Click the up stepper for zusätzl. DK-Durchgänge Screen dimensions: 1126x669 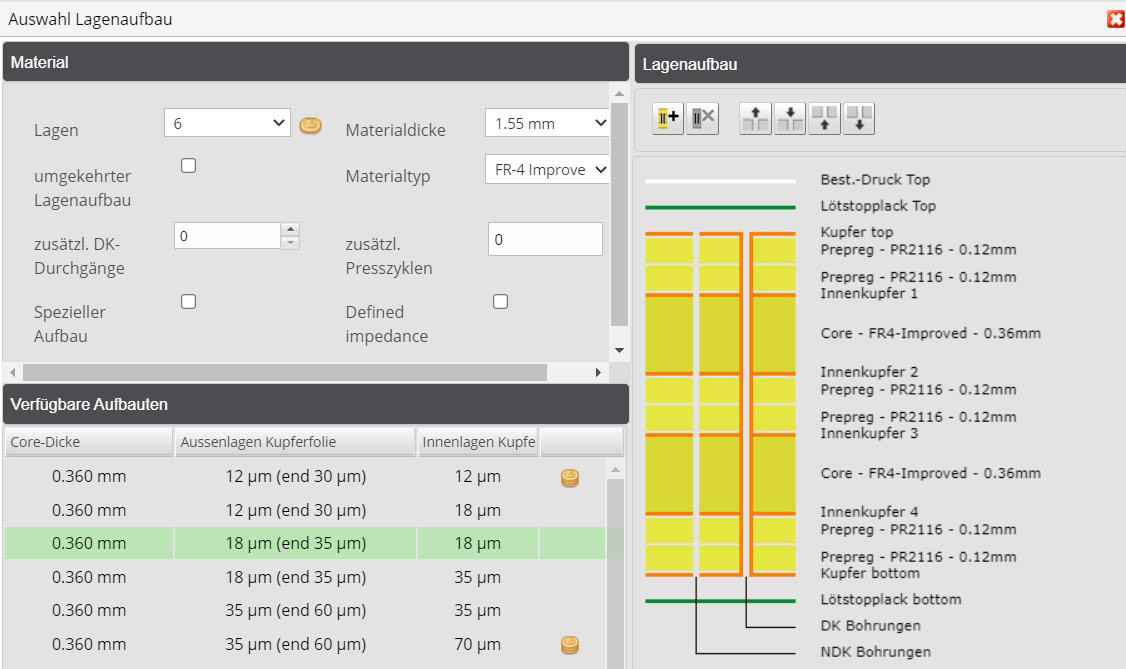[290, 229]
